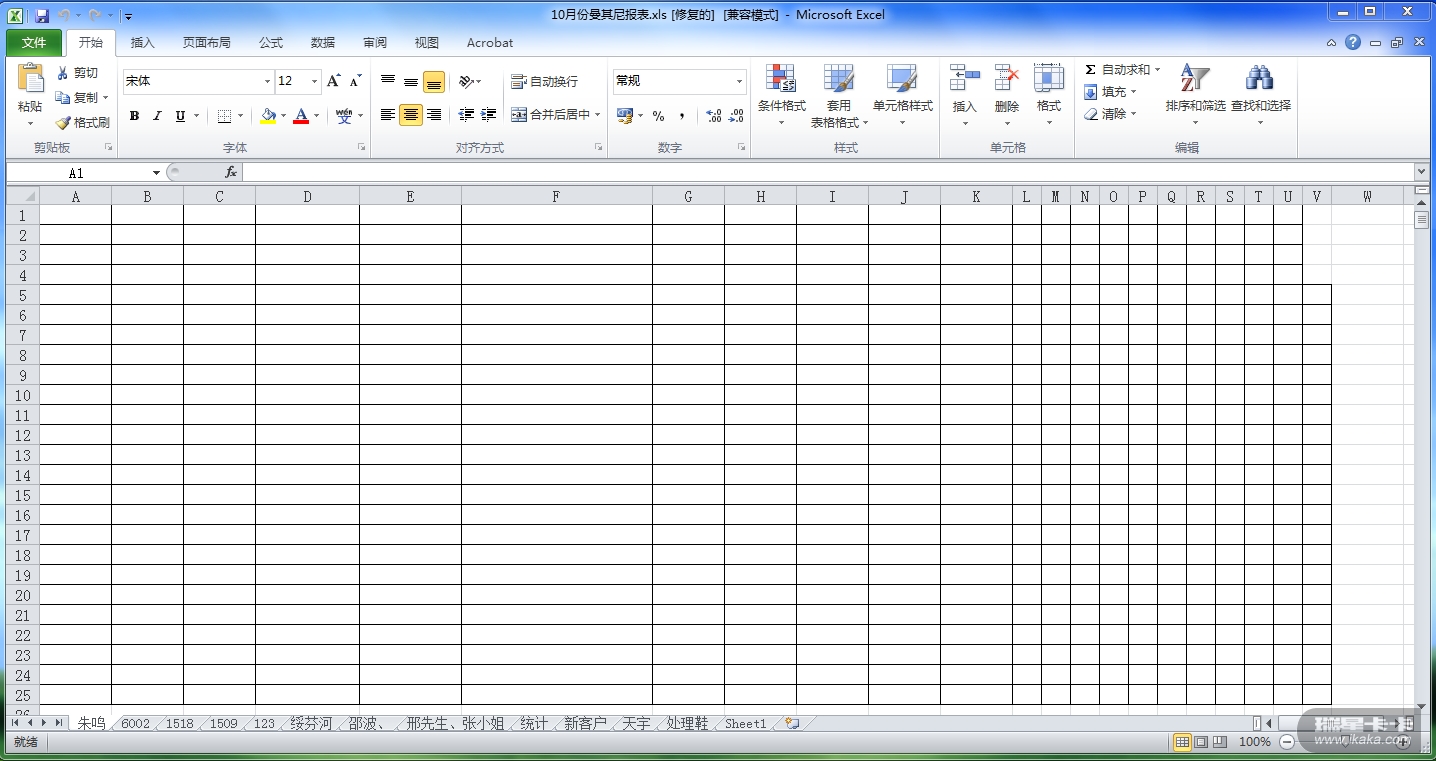Viewport: 1436px width, 761px height.
Task: Click the Format Painter brush icon
Action: coord(63,123)
